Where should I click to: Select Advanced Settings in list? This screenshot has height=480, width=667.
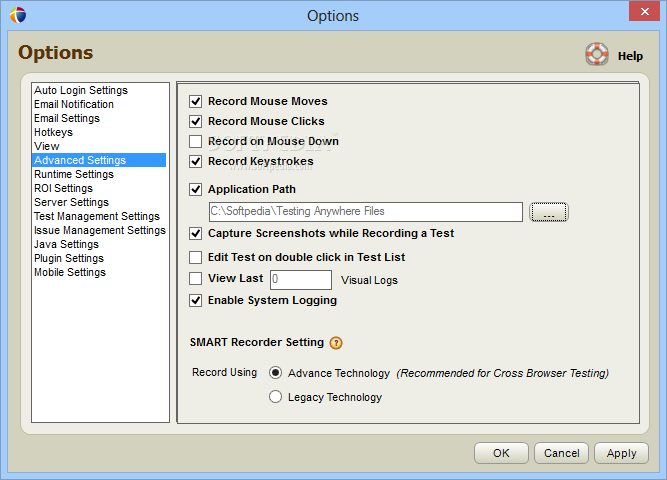point(99,160)
